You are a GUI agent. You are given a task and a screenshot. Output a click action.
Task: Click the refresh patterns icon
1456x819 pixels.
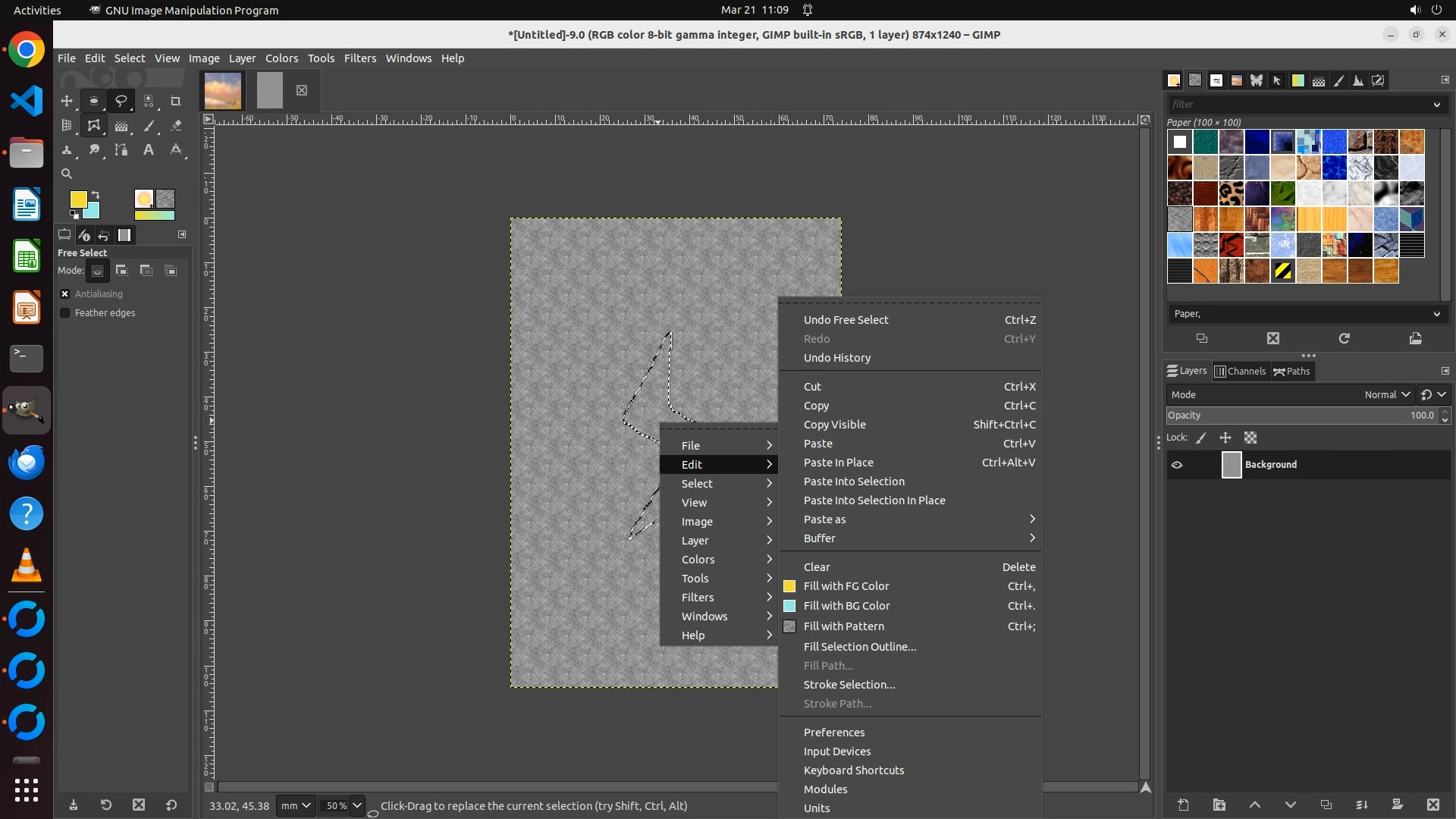pos(1344,338)
